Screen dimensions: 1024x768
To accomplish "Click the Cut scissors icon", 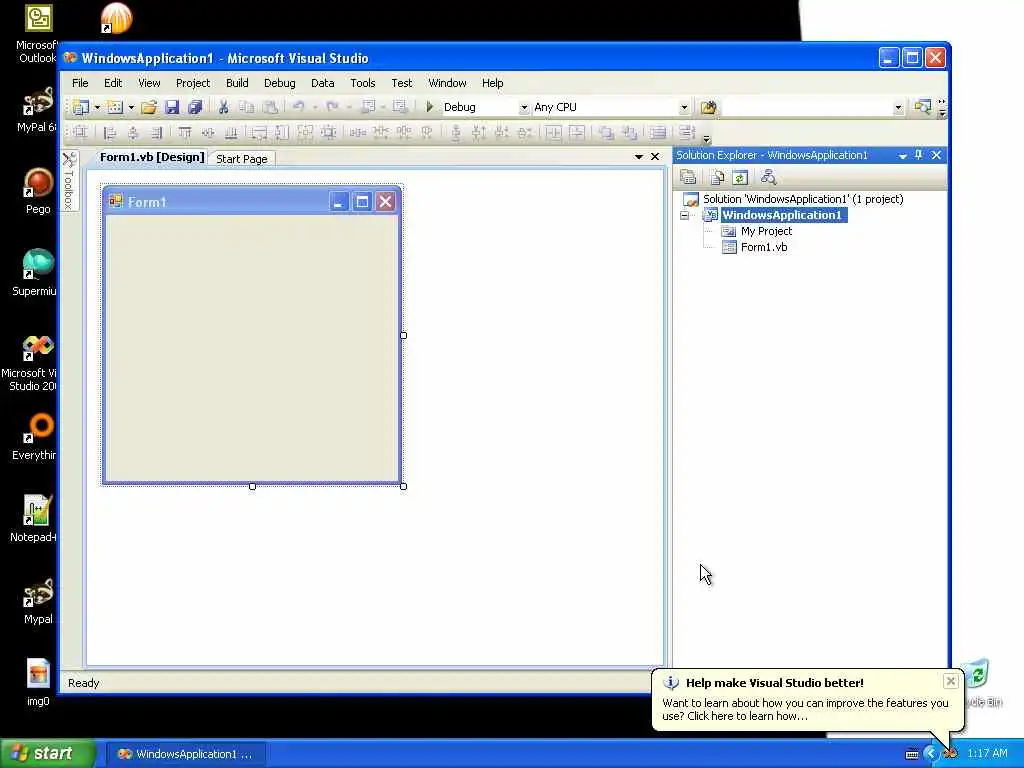I will (223, 107).
